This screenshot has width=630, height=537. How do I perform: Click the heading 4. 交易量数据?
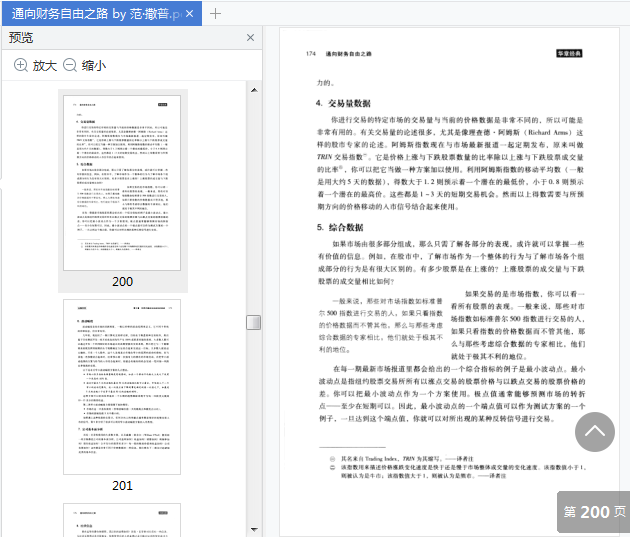point(343,103)
